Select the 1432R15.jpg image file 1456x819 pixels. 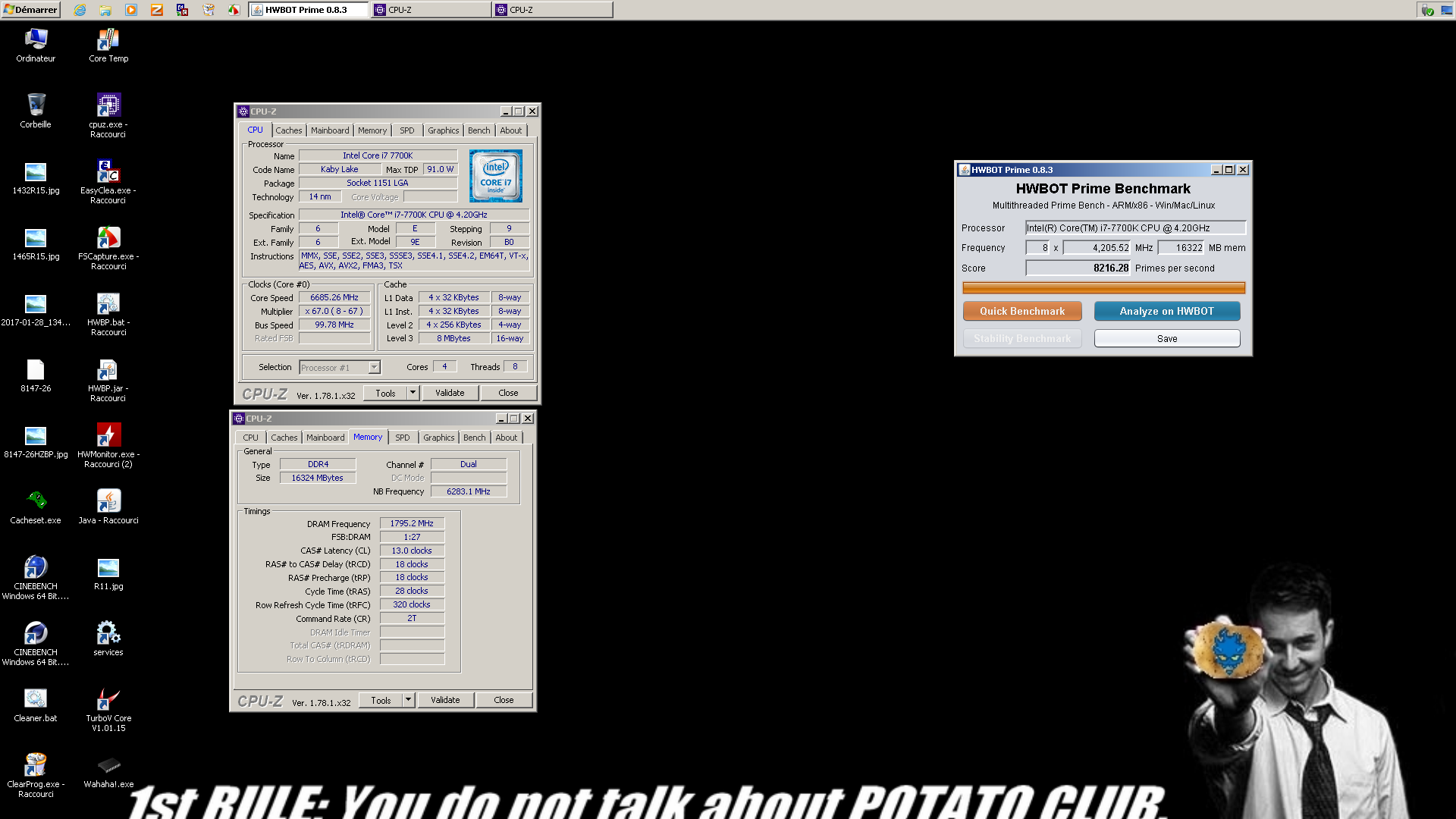[36, 177]
